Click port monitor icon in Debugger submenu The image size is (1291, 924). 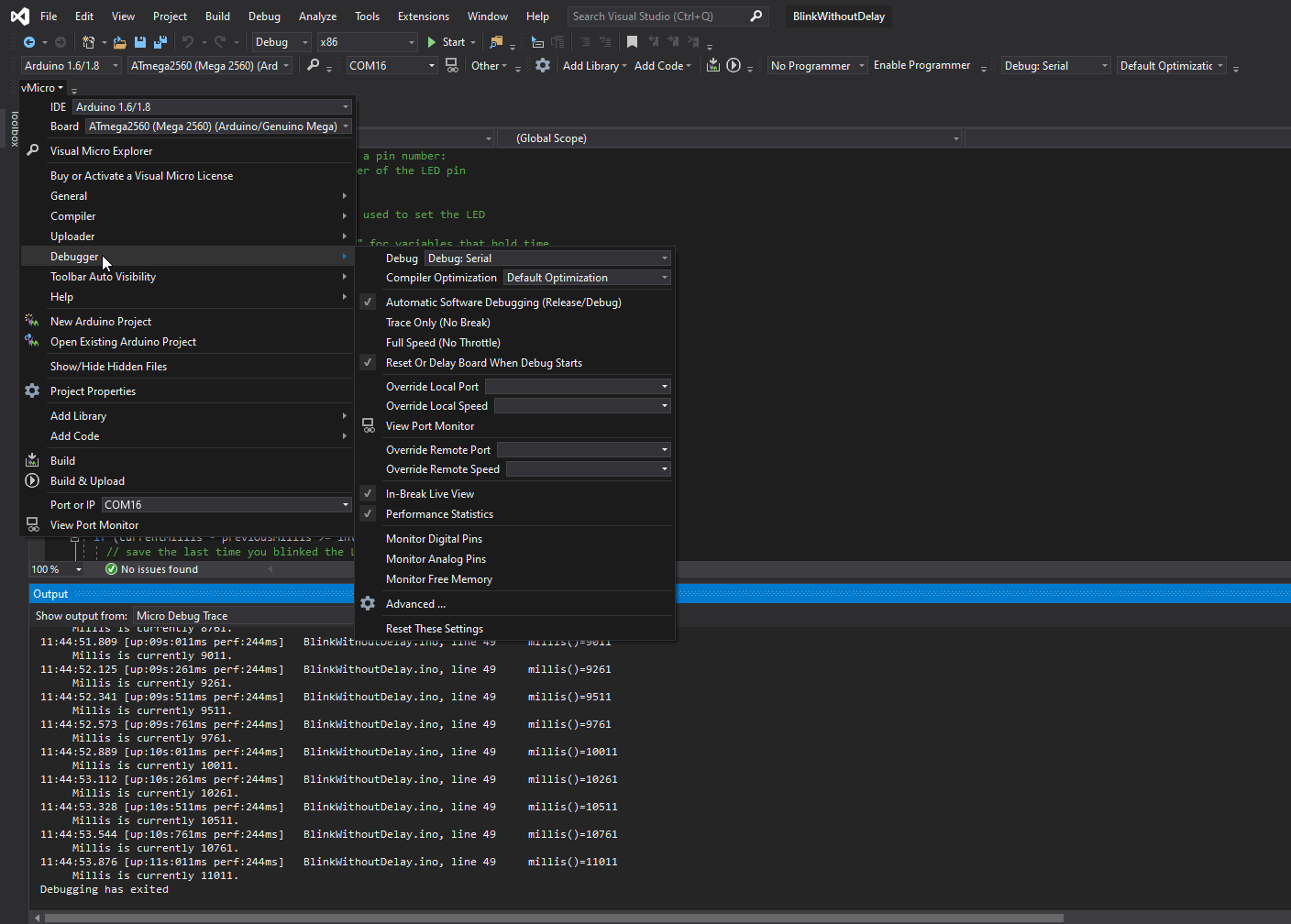[x=369, y=425]
